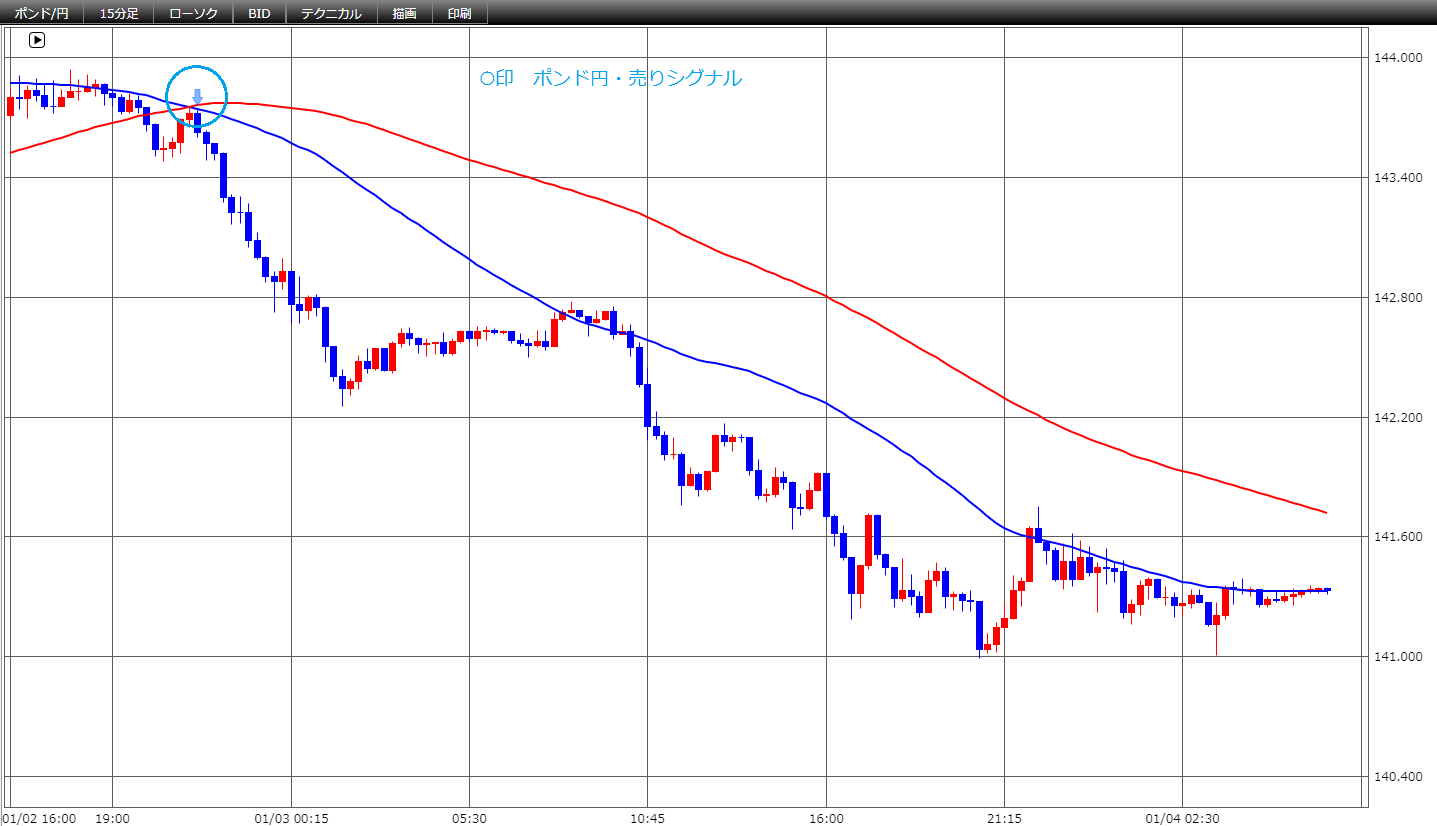Click the 140.400 price axis label
The height and width of the screenshot is (826, 1437).
pyautogui.click(x=1399, y=777)
